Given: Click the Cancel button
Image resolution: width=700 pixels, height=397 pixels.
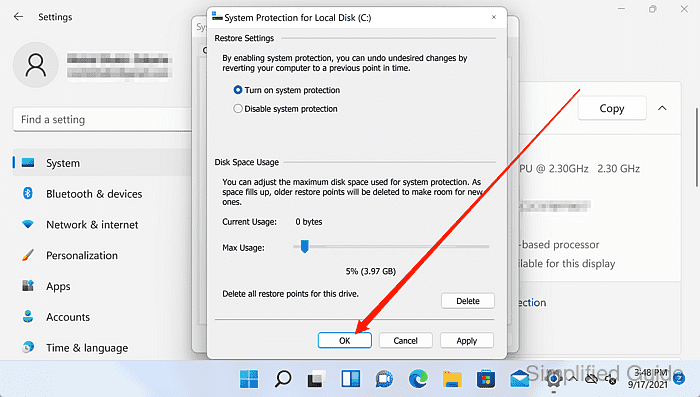Looking at the screenshot, I should point(405,340).
